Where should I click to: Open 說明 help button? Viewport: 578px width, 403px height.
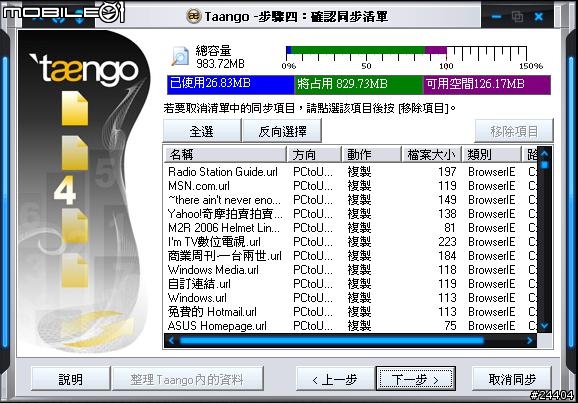70,379
